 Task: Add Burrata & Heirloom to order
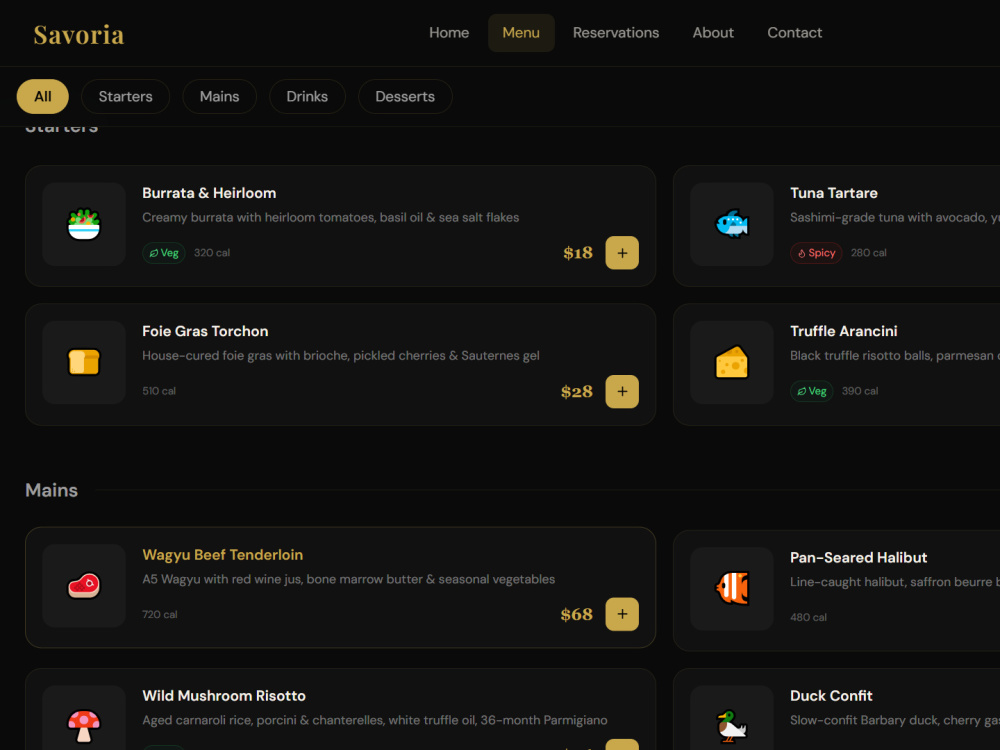(x=622, y=253)
